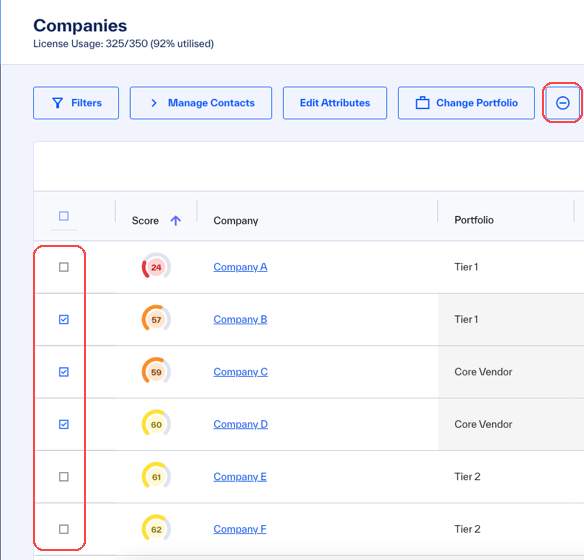Click the Score sort arrow icon

click(x=176, y=220)
